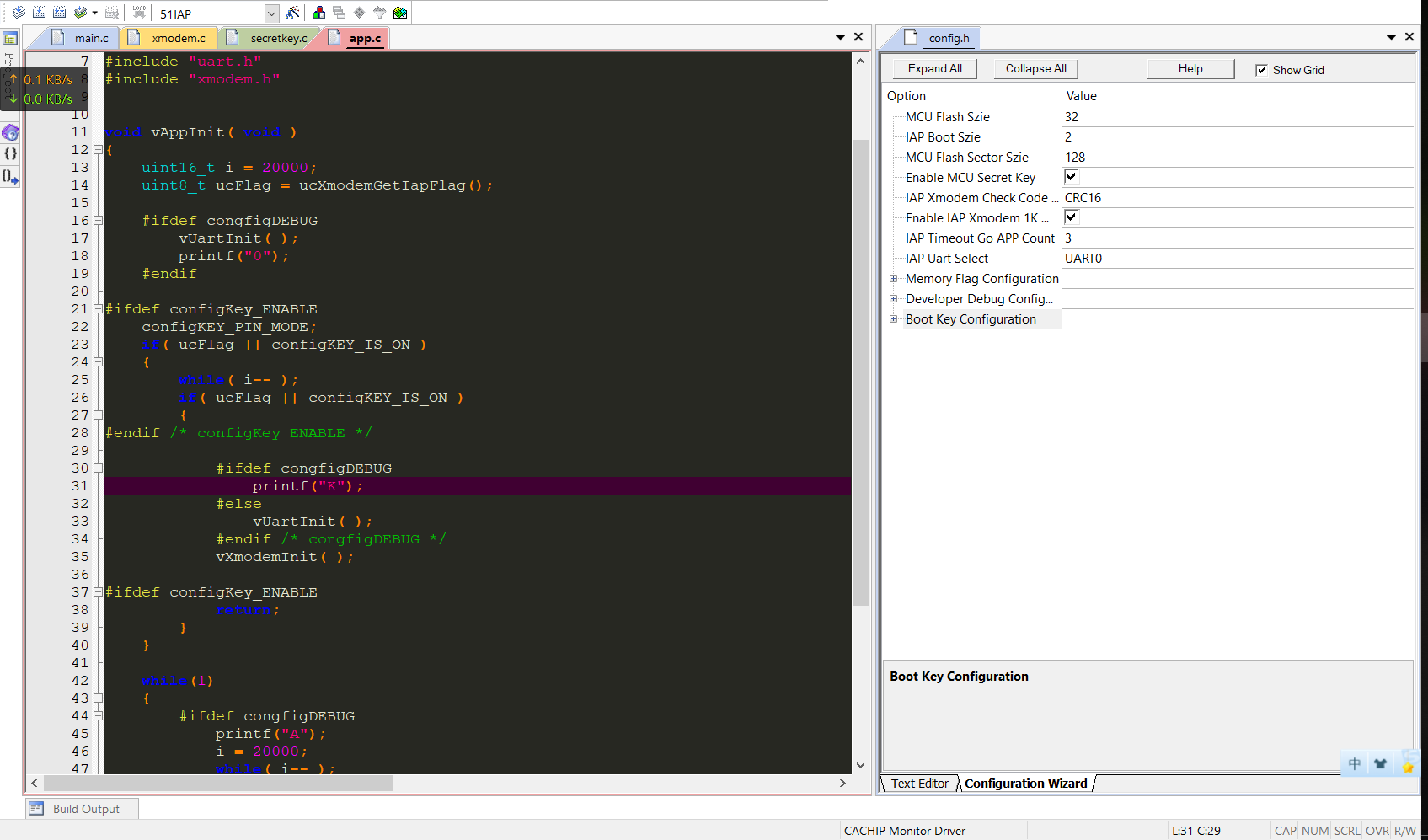The height and width of the screenshot is (840, 1428).
Task: Edit the IAP Timeout Go APP Count value
Action: click(x=1238, y=238)
